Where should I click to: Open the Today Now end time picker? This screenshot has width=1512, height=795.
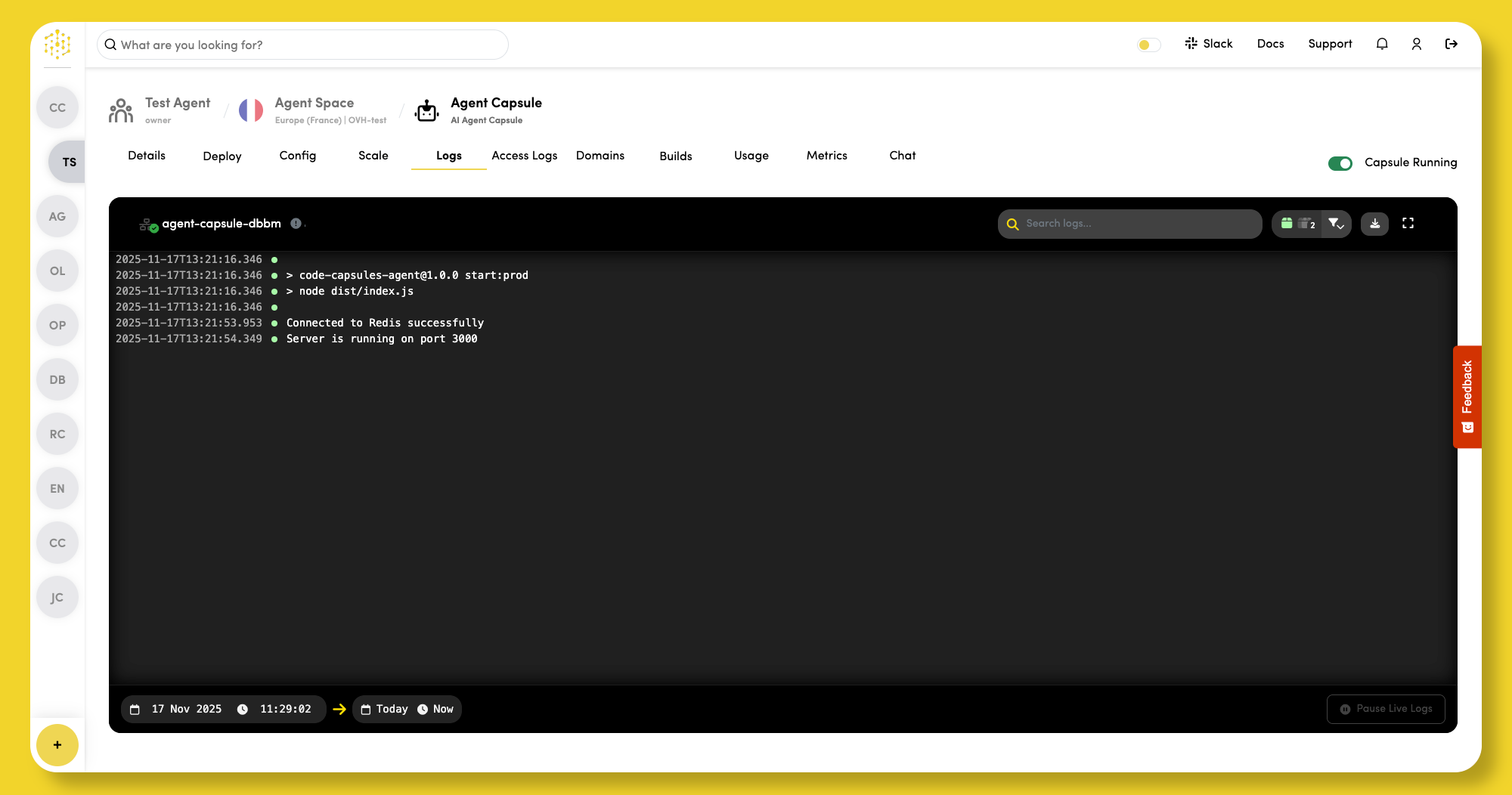click(407, 709)
